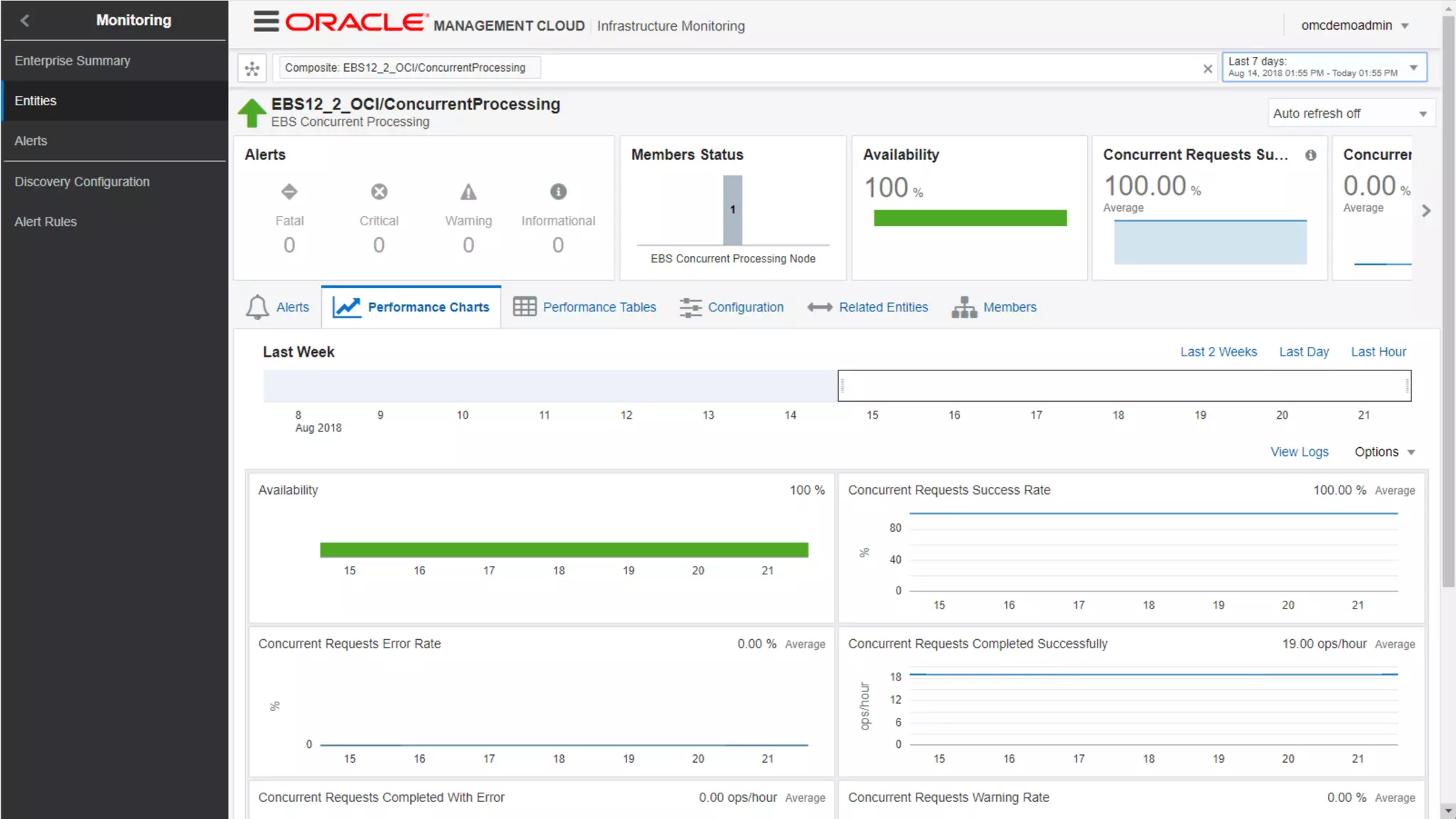Screen dimensions: 1456x819
Task: Click the Critical alerts X icon
Action: pyautogui.click(x=379, y=191)
